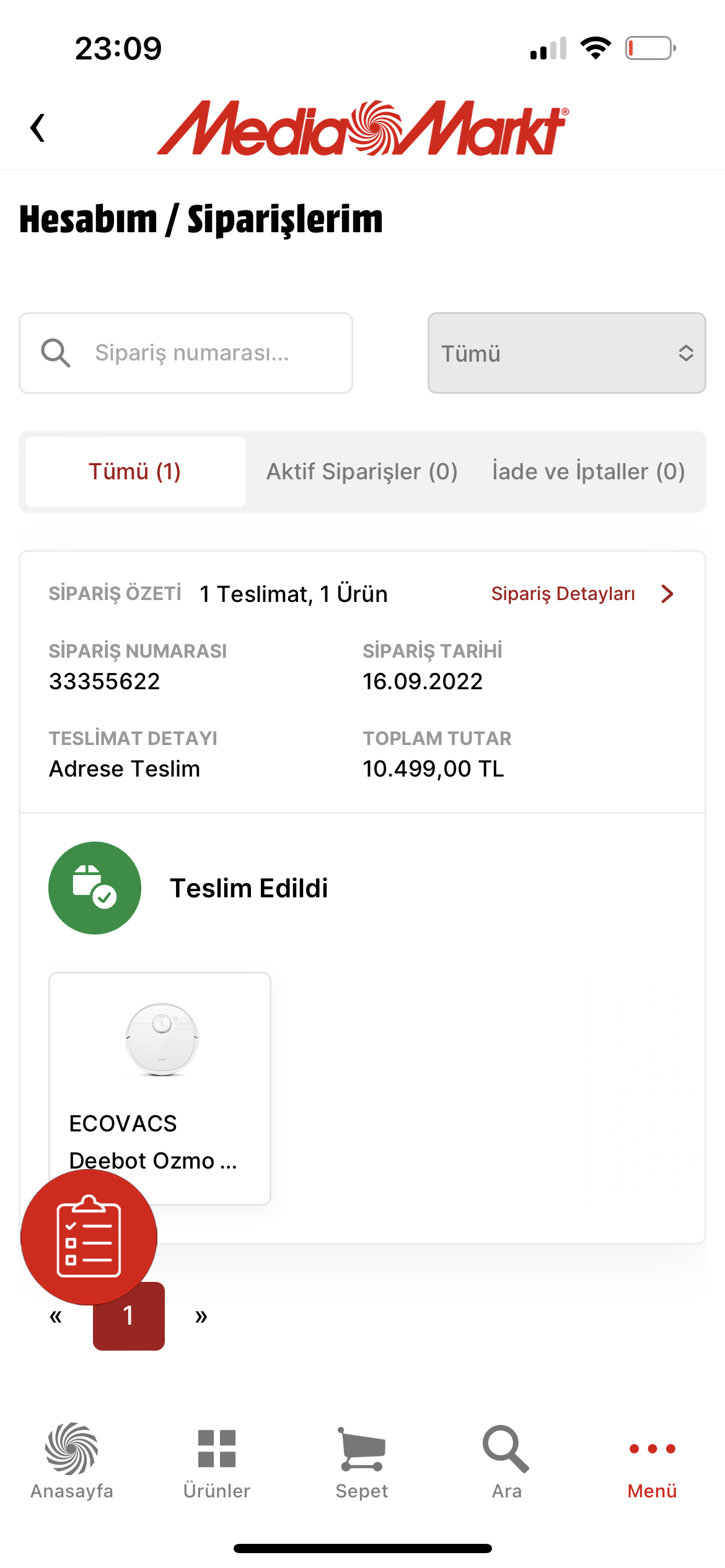Click Adrese Teslim delivery detail
This screenshot has width=725, height=1568.
tap(125, 769)
